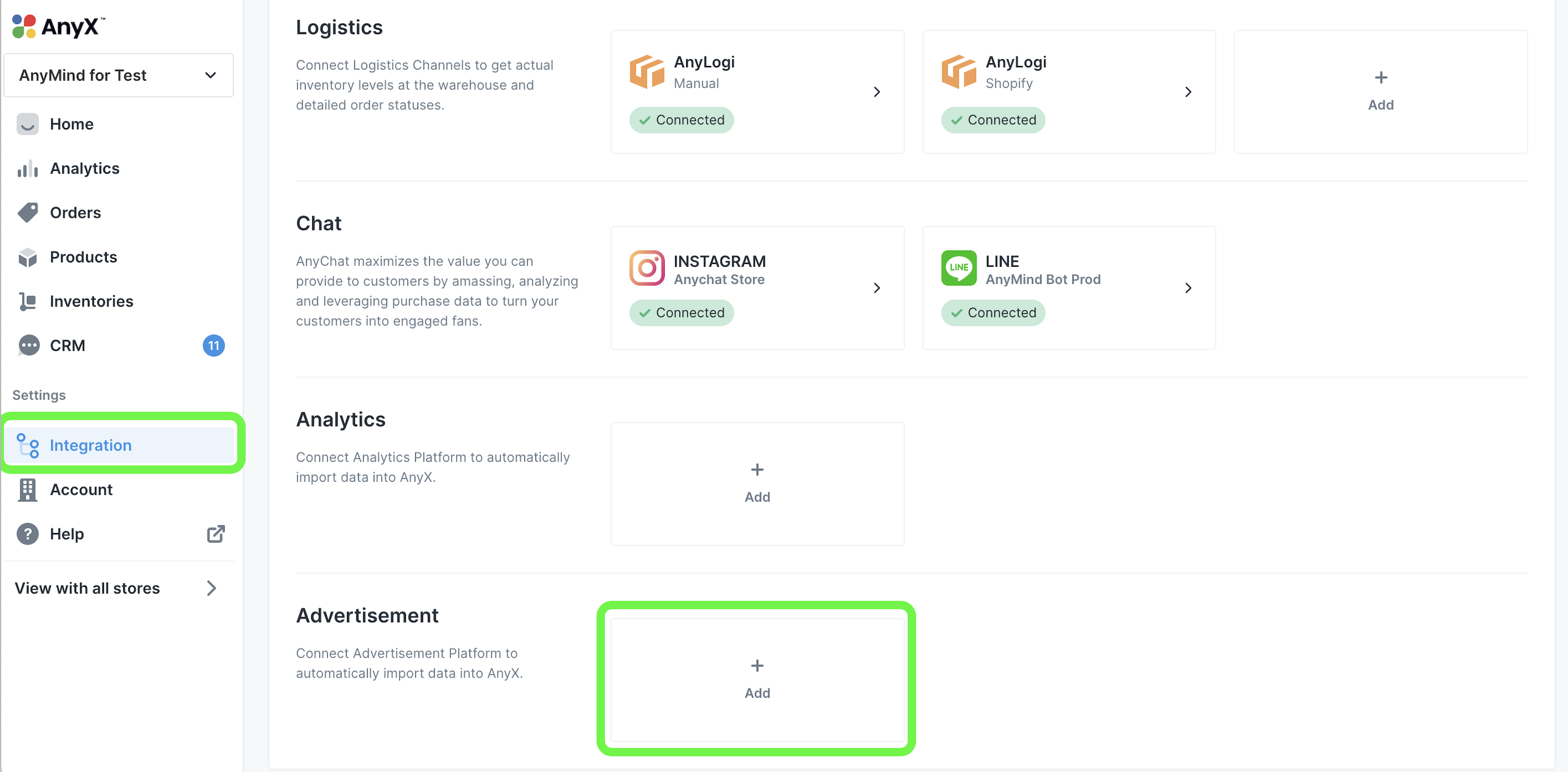Click the AnyLogi Manual box icon
The image size is (1568, 772).
646,72
